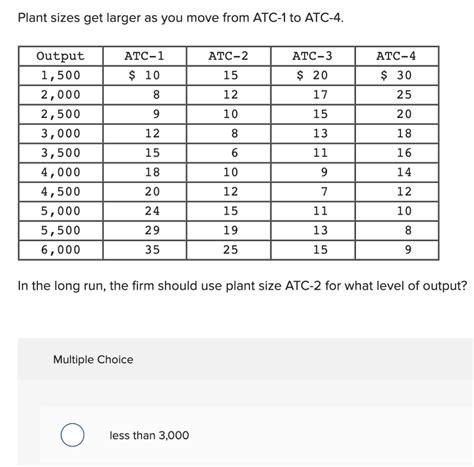Click the ATC-3 column header
This screenshot has width=474, height=467.
[313, 56]
